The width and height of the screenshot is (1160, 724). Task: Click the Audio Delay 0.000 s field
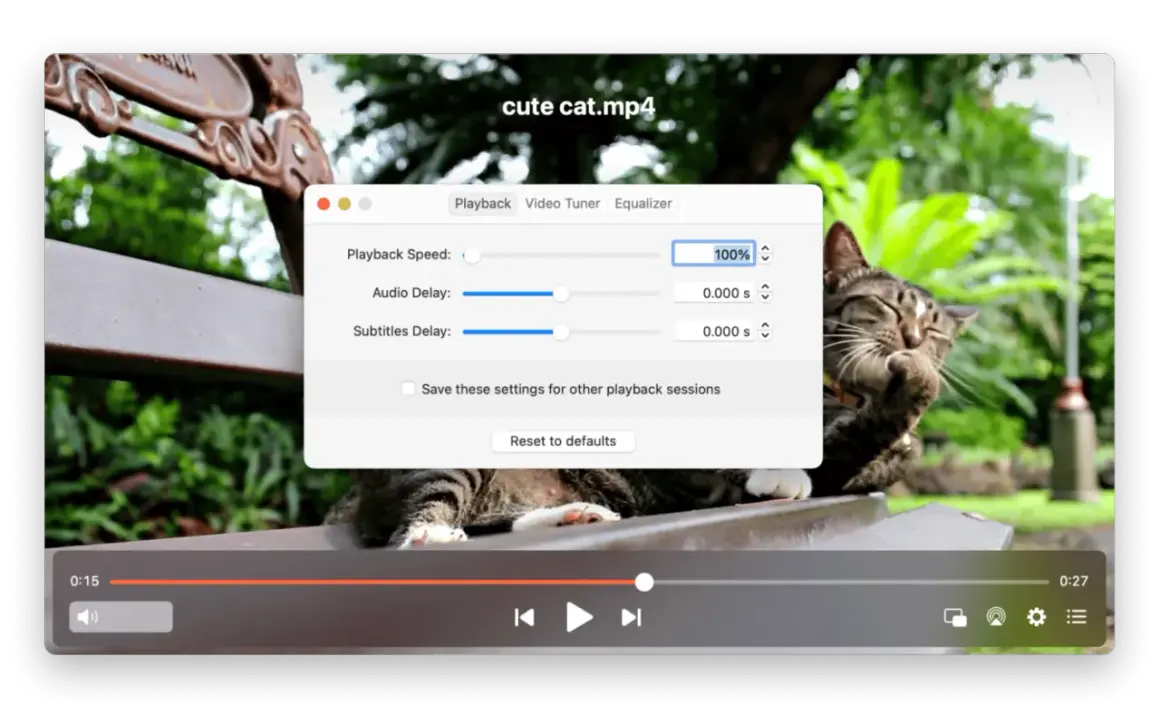coord(713,293)
